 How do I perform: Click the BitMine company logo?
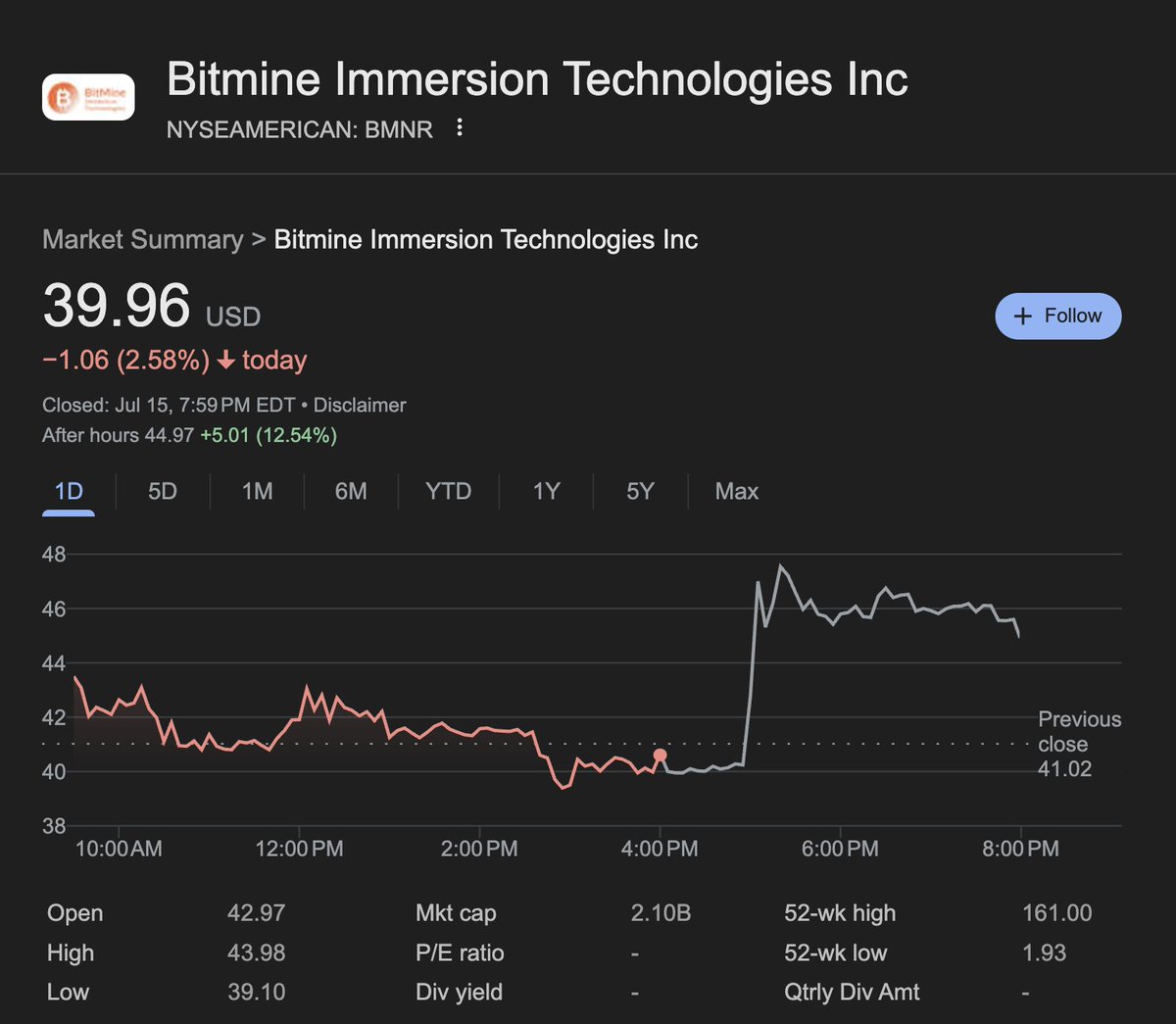click(x=87, y=96)
